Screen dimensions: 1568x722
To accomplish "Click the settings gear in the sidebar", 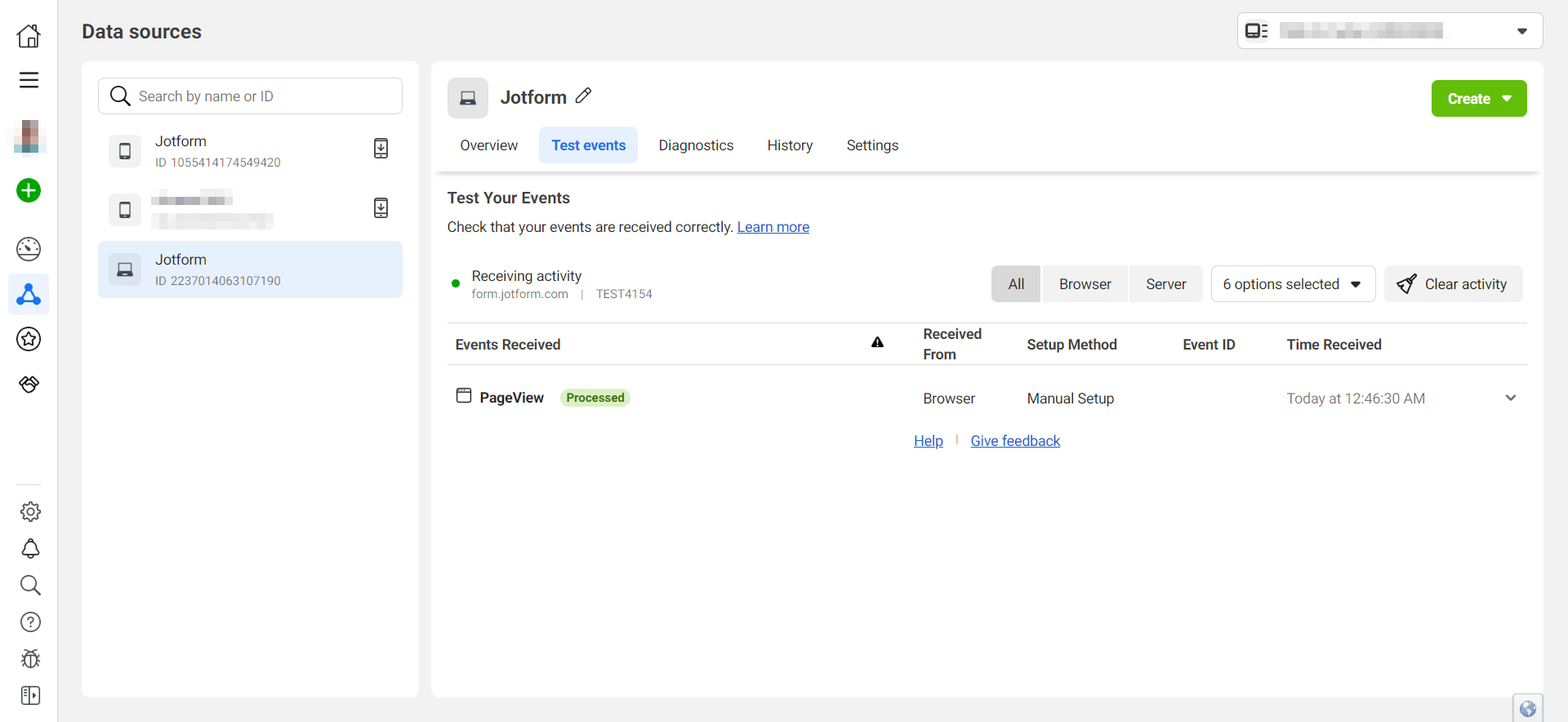I will coord(30,512).
